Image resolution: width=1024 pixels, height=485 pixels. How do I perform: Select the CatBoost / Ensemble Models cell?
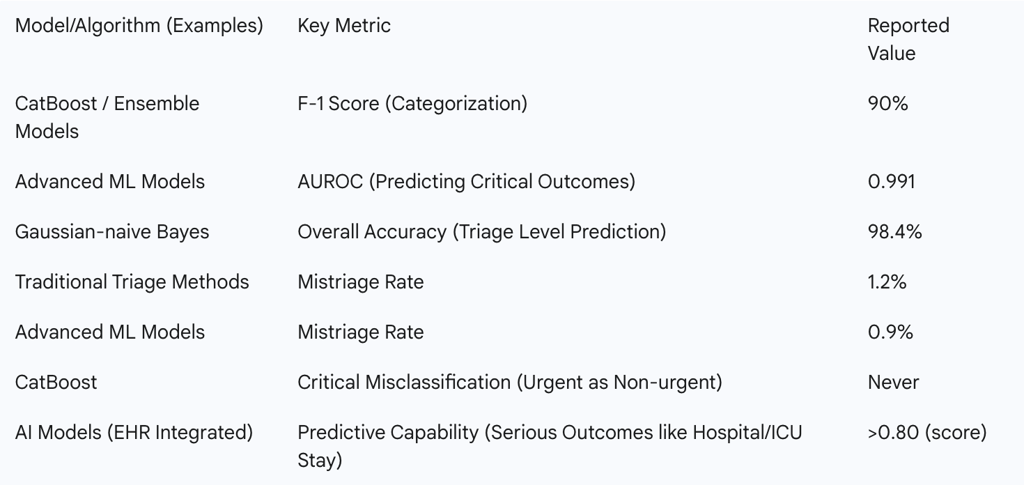click(x=107, y=117)
